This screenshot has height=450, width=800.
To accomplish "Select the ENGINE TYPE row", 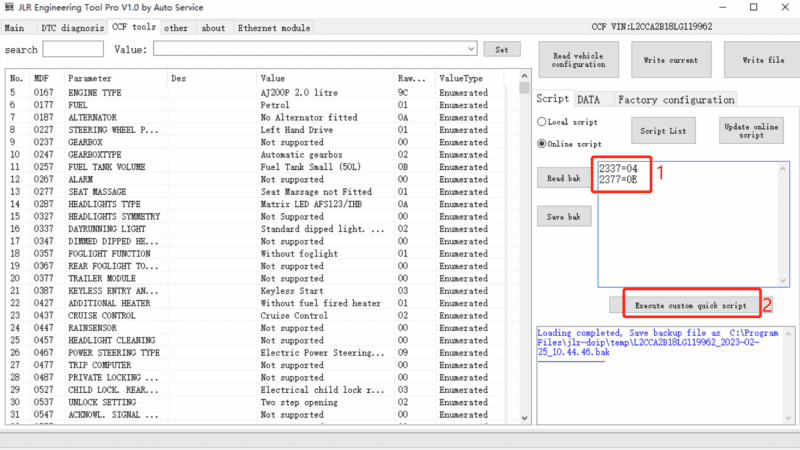I will [255, 93].
